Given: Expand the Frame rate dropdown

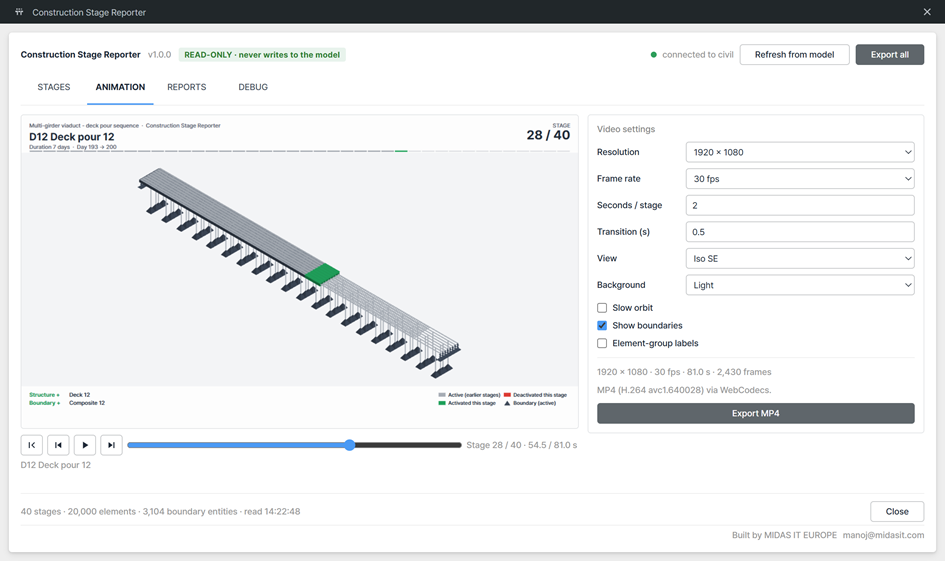Looking at the screenshot, I should tap(800, 179).
